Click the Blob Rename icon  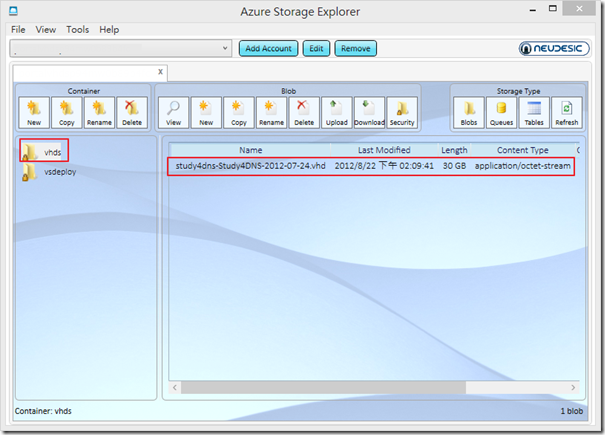pyautogui.click(x=271, y=112)
